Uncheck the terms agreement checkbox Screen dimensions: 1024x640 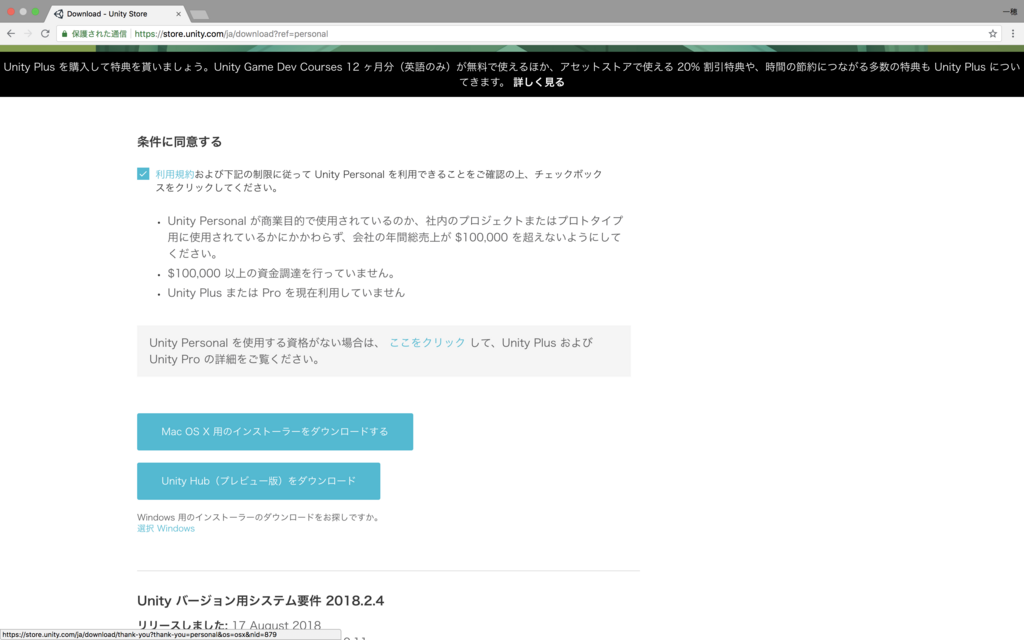pos(143,174)
